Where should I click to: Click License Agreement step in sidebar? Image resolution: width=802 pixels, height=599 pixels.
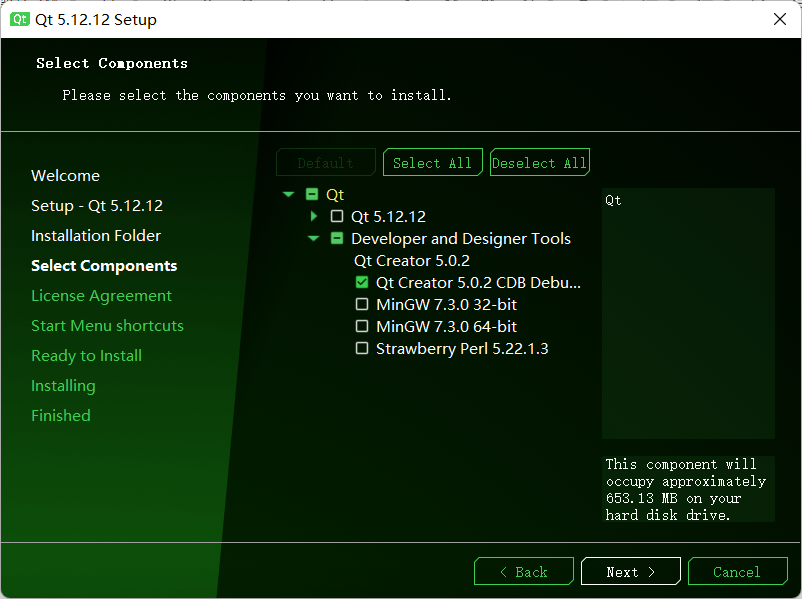pos(101,296)
